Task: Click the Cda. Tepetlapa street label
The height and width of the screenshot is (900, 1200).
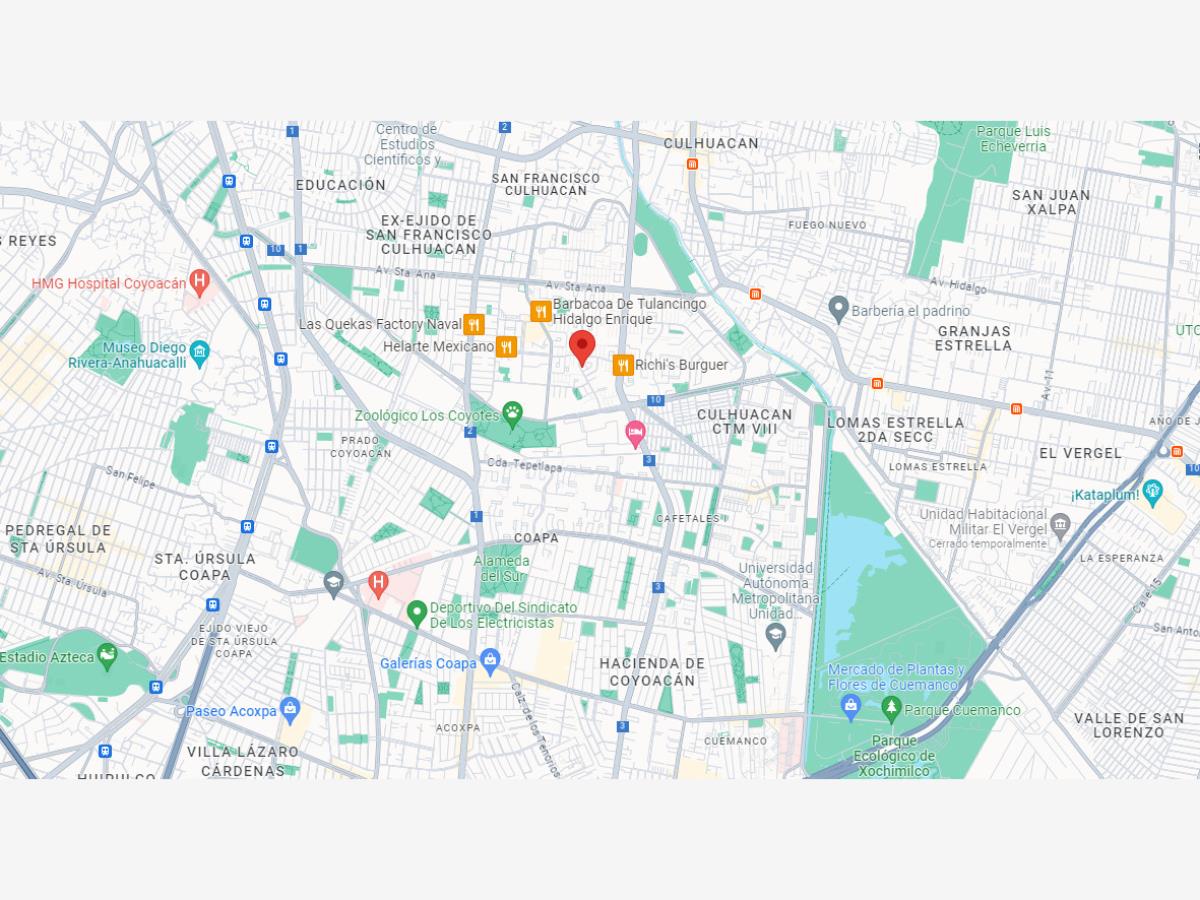Action: tap(525, 465)
